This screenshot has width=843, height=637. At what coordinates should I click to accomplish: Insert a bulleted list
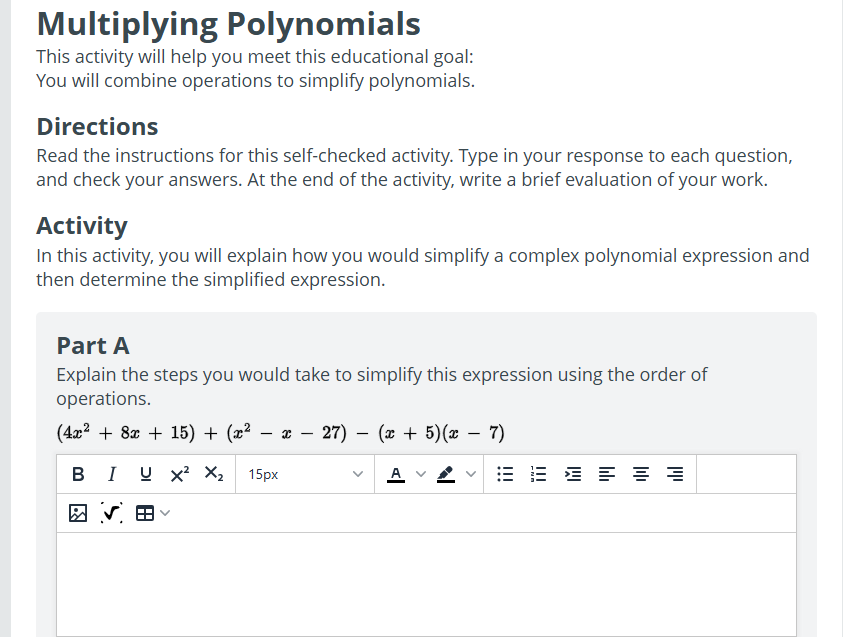(x=505, y=473)
